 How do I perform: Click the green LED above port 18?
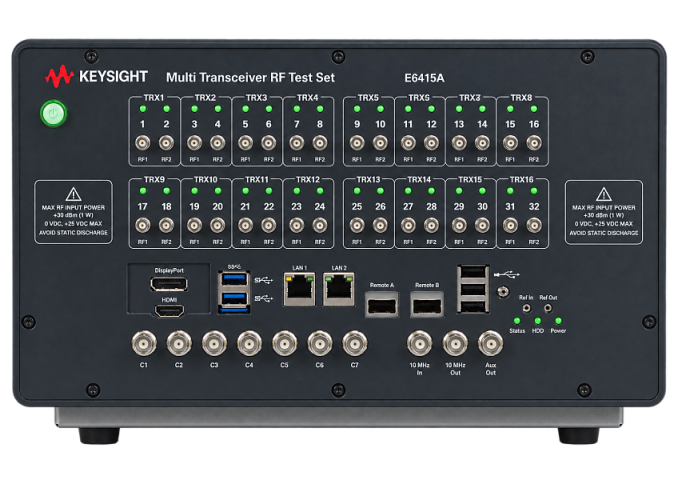click(x=166, y=191)
